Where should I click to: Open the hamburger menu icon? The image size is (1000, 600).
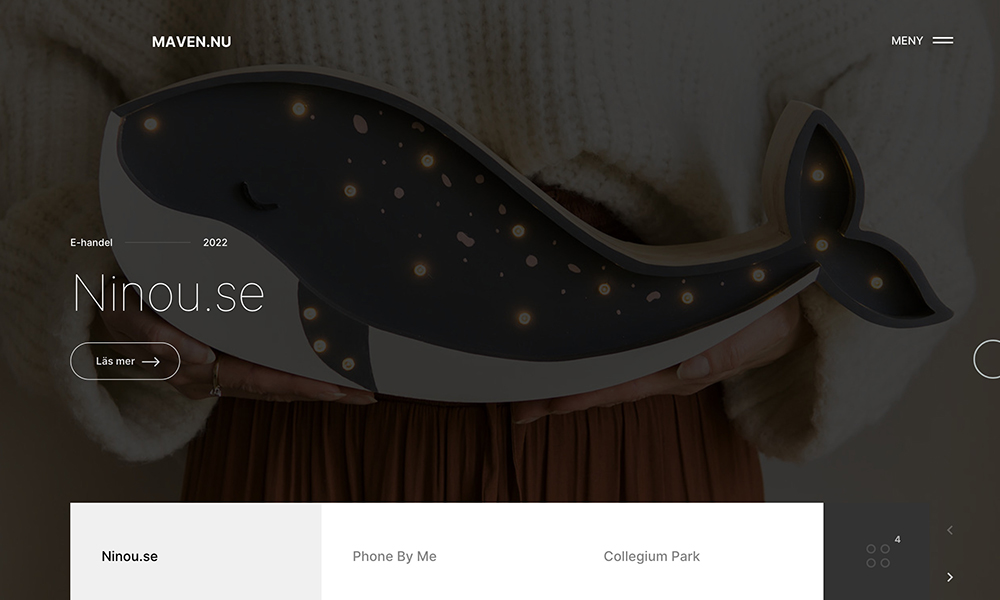coord(943,41)
